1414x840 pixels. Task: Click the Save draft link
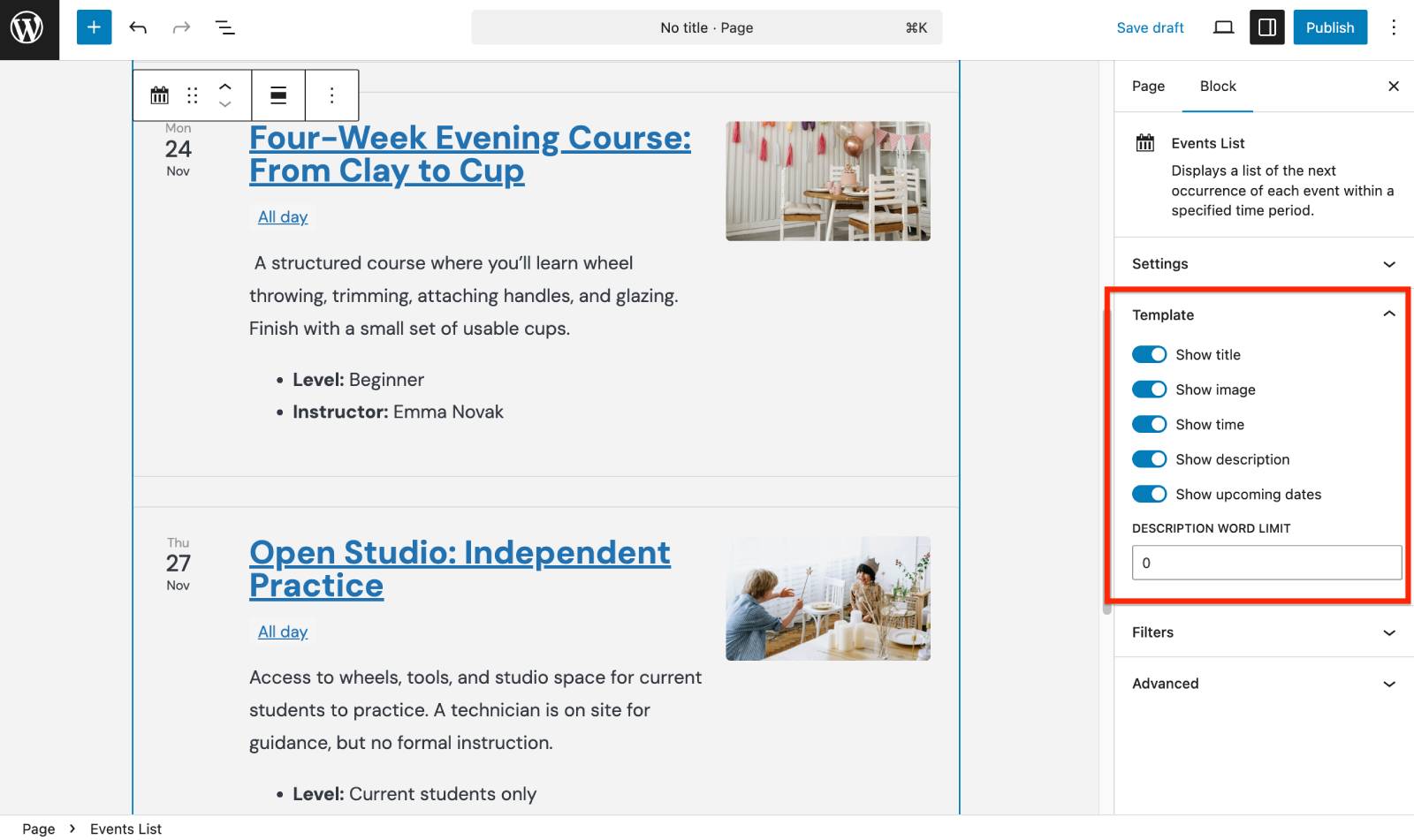click(1150, 27)
